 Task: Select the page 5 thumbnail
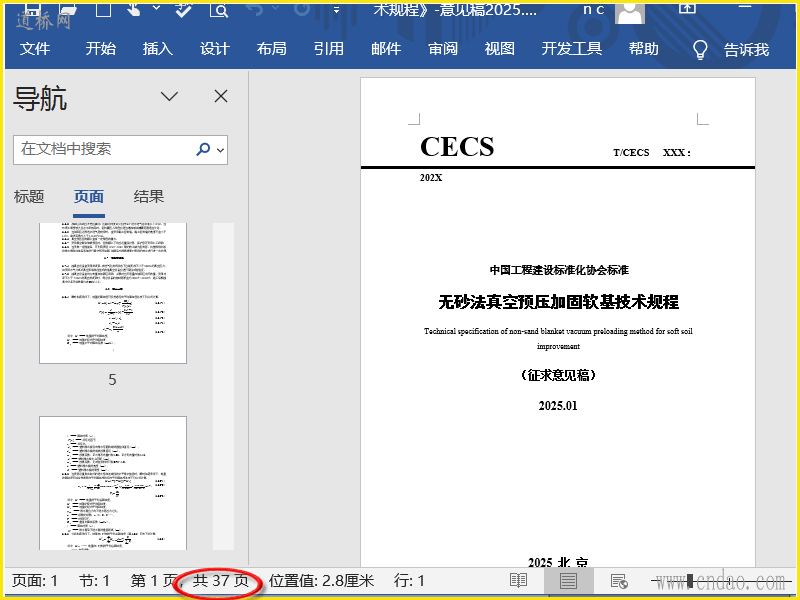(x=113, y=293)
